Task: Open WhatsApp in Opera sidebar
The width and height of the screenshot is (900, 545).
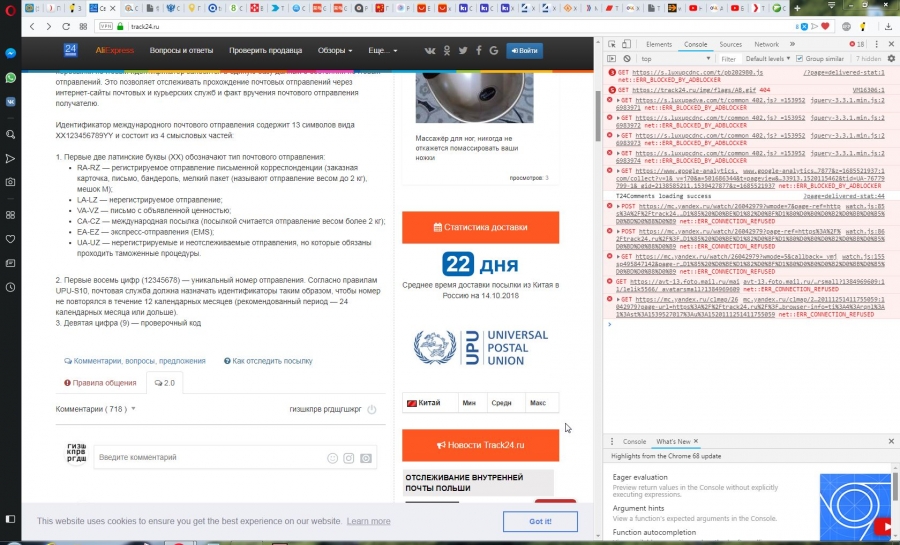Action: (10, 77)
